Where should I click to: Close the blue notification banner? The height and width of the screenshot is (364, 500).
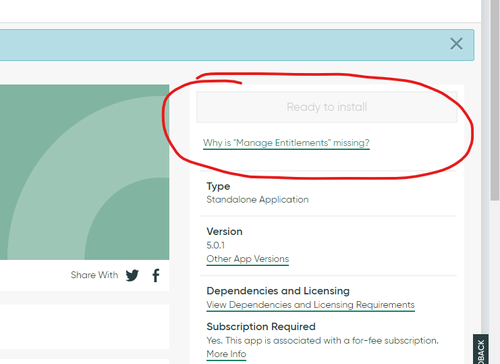coord(456,44)
